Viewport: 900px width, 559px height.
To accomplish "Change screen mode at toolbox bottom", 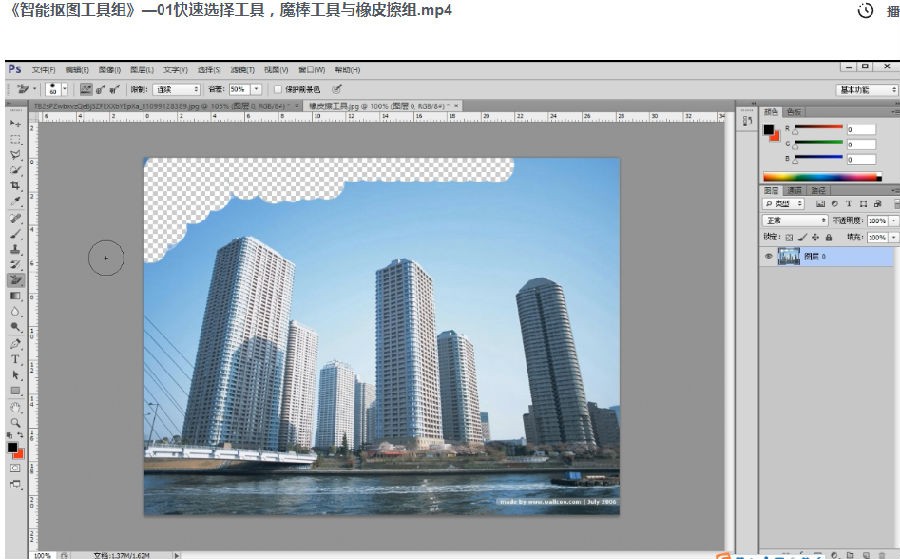I will pyautogui.click(x=15, y=484).
